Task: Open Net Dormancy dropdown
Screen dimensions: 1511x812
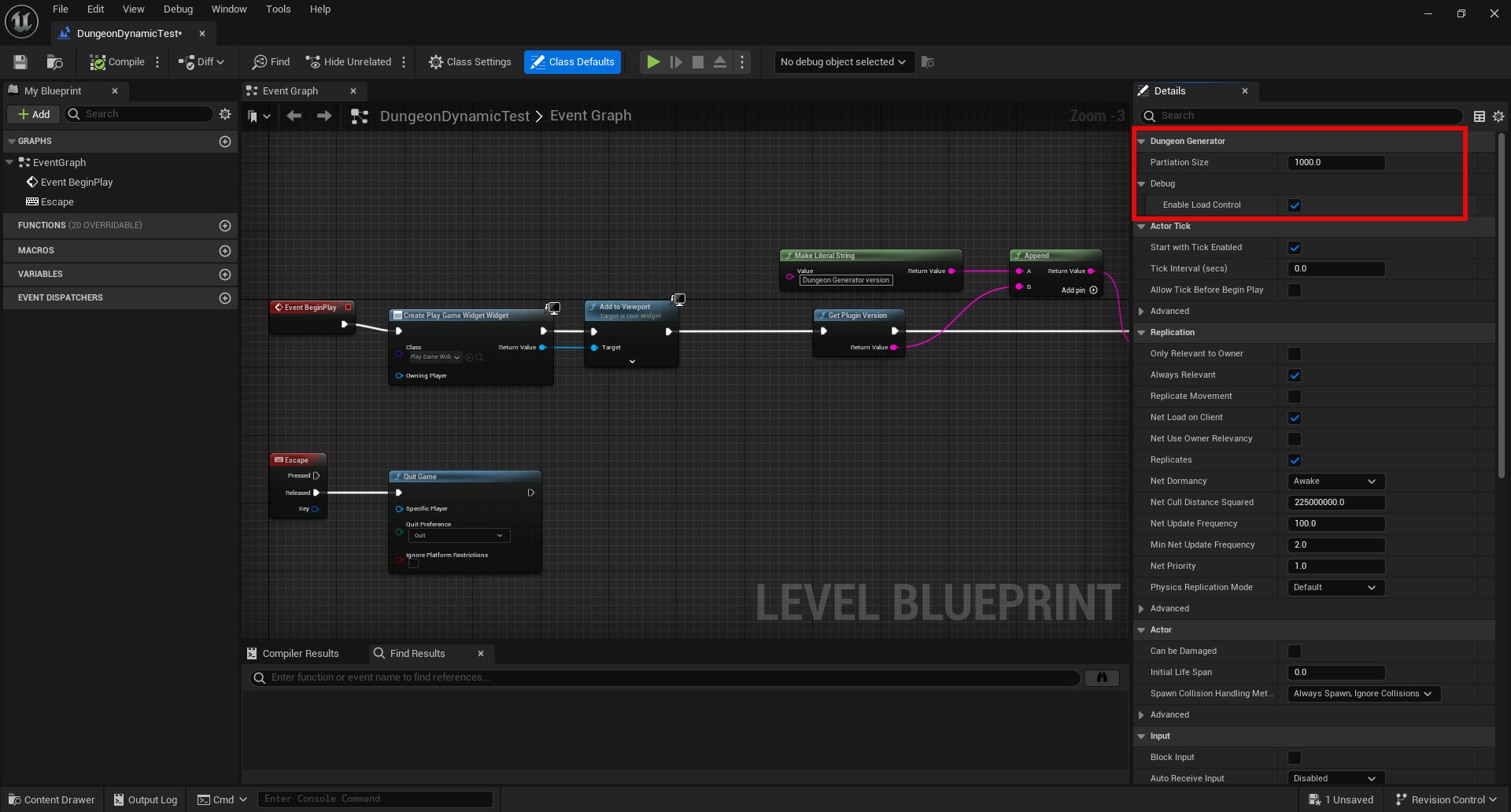Action: tap(1336, 482)
